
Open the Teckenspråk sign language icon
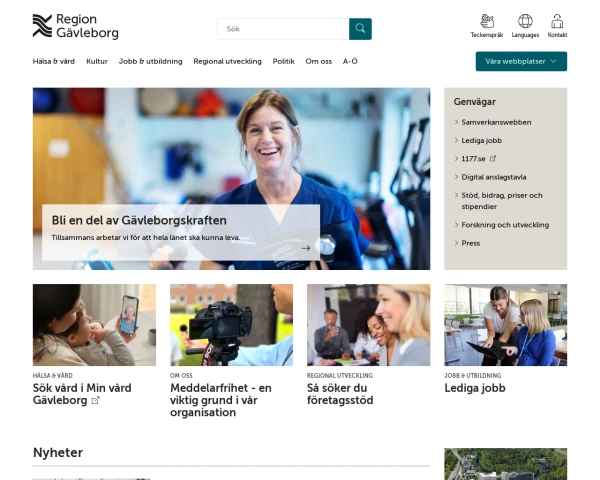487,21
